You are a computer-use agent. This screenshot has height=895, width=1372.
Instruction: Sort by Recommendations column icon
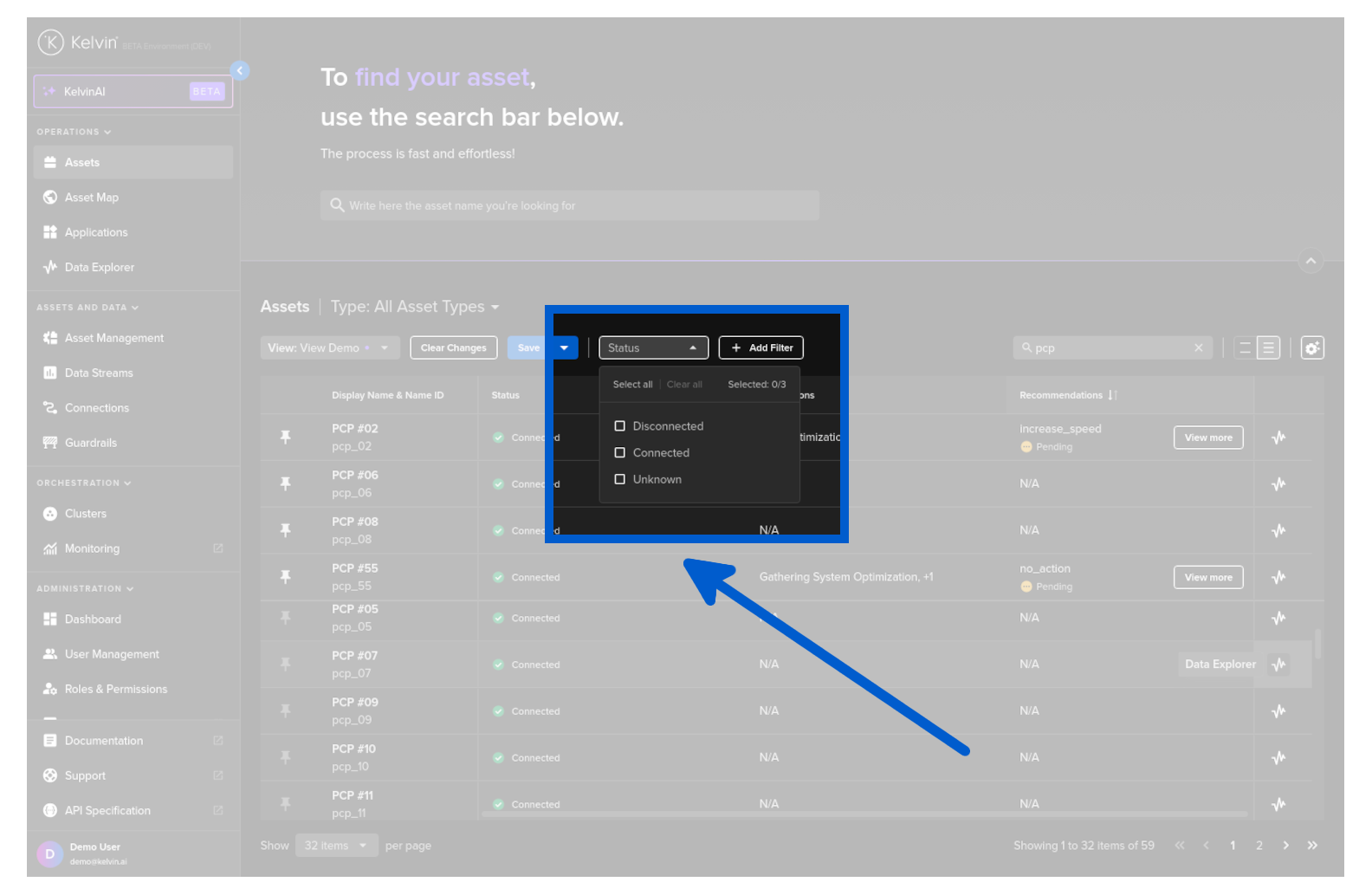(x=1112, y=395)
